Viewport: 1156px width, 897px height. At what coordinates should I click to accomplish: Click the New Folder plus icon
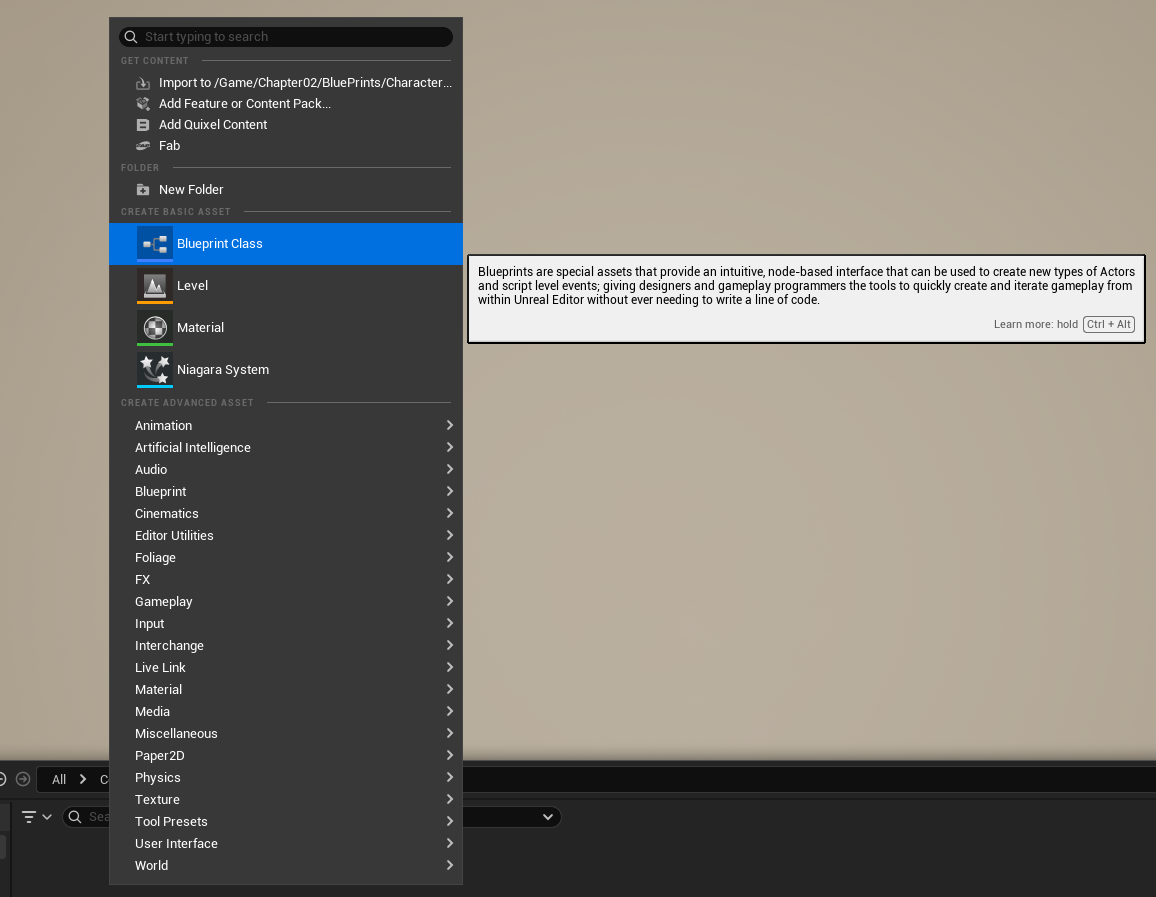(143, 190)
